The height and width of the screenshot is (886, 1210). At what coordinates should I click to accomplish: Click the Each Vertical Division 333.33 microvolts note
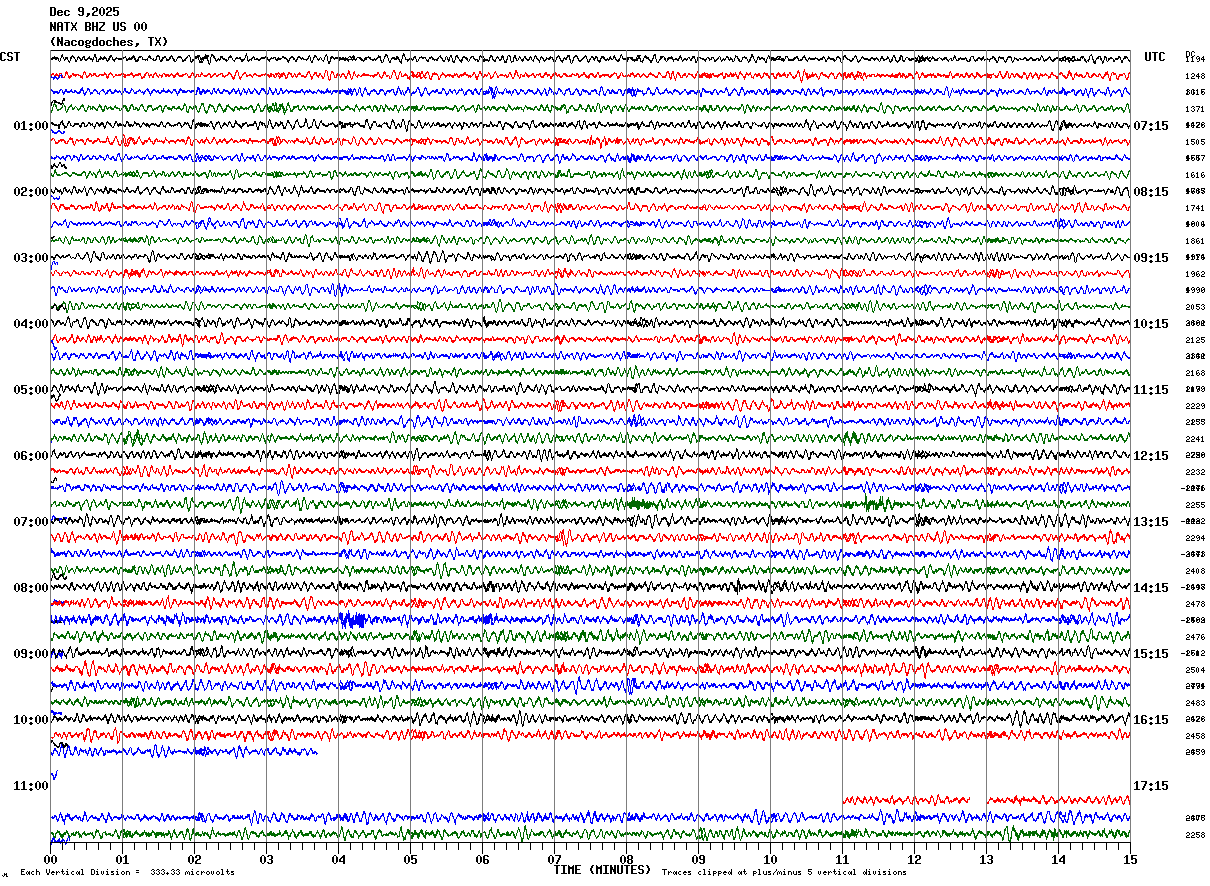pos(127,873)
